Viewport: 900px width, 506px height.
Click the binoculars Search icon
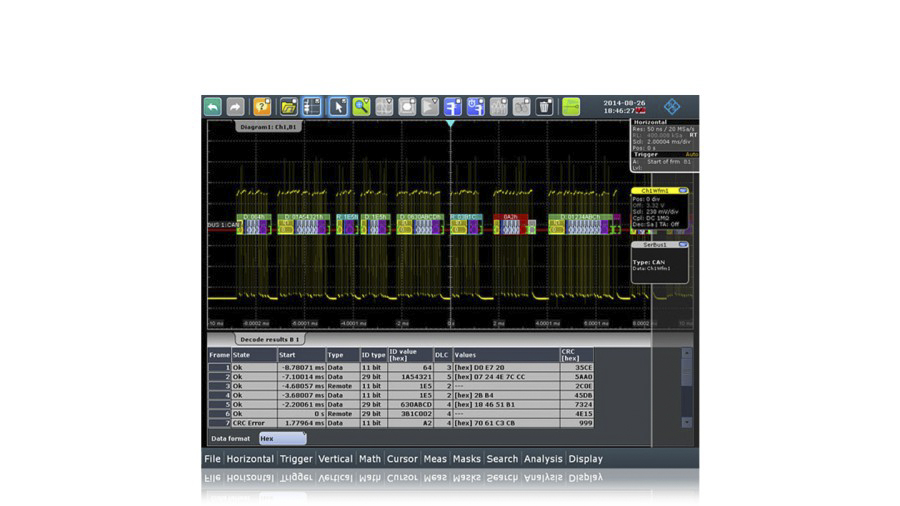click(522, 107)
